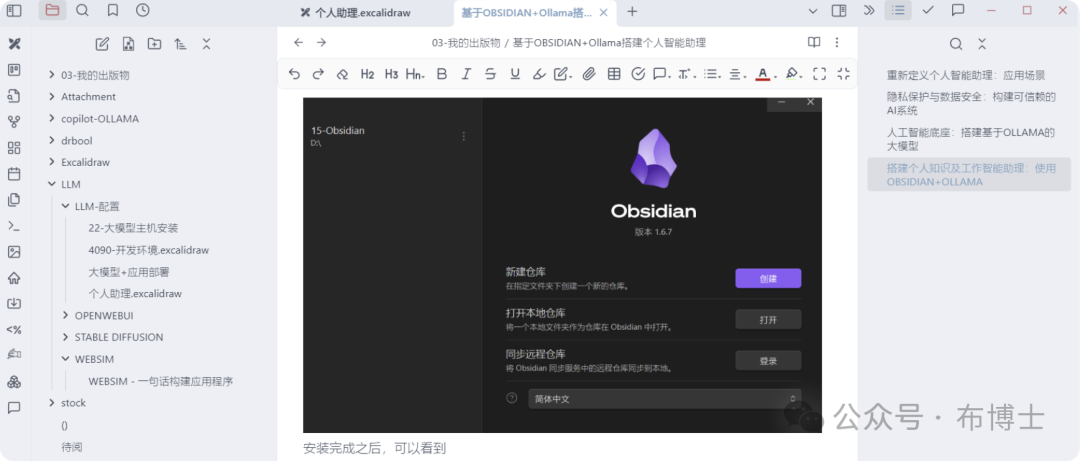Open the list style dropdown
The height and width of the screenshot is (461, 1080).
click(712, 74)
